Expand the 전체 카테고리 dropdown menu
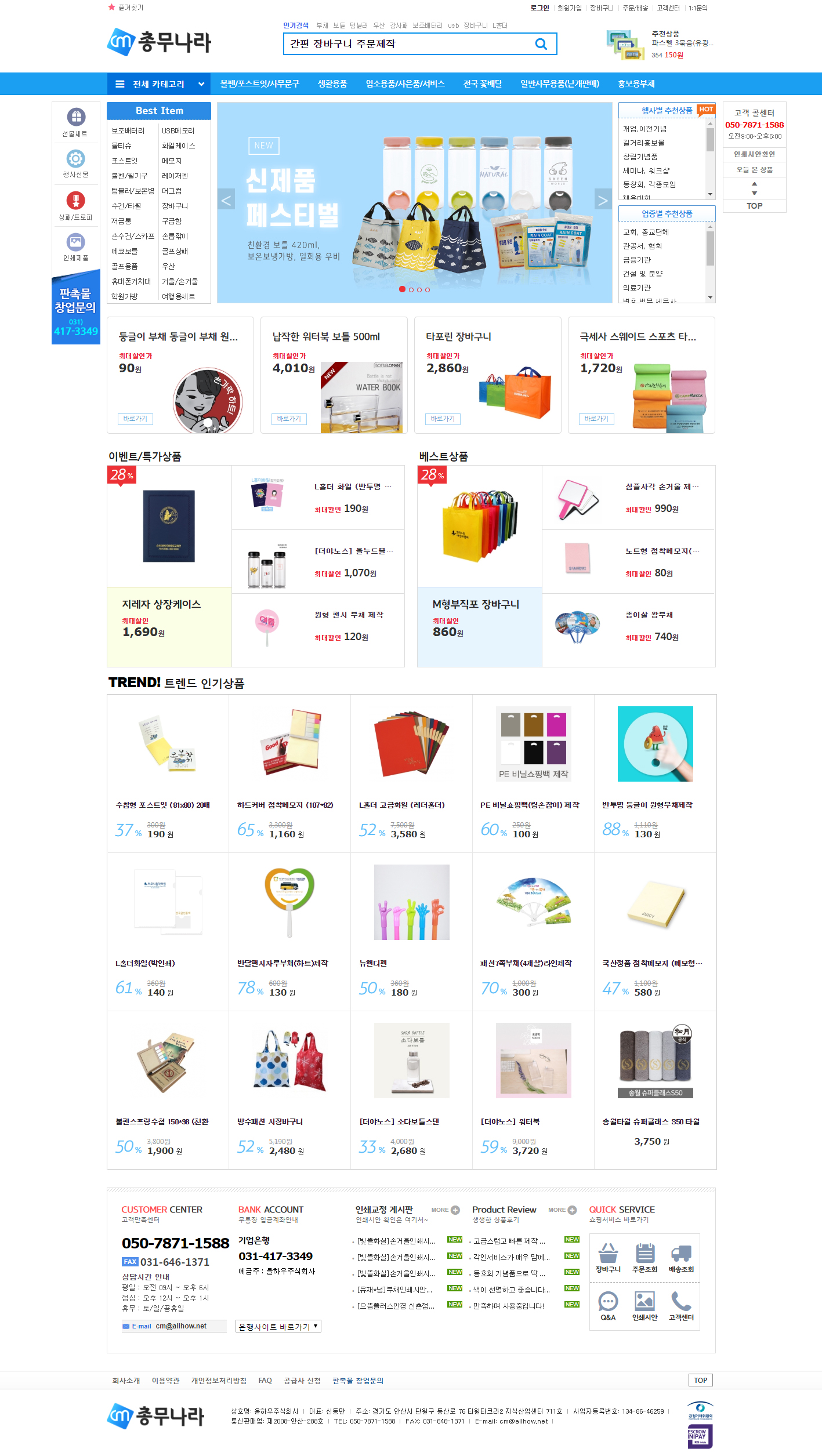The width and height of the screenshot is (822, 1456). (158, 84)
